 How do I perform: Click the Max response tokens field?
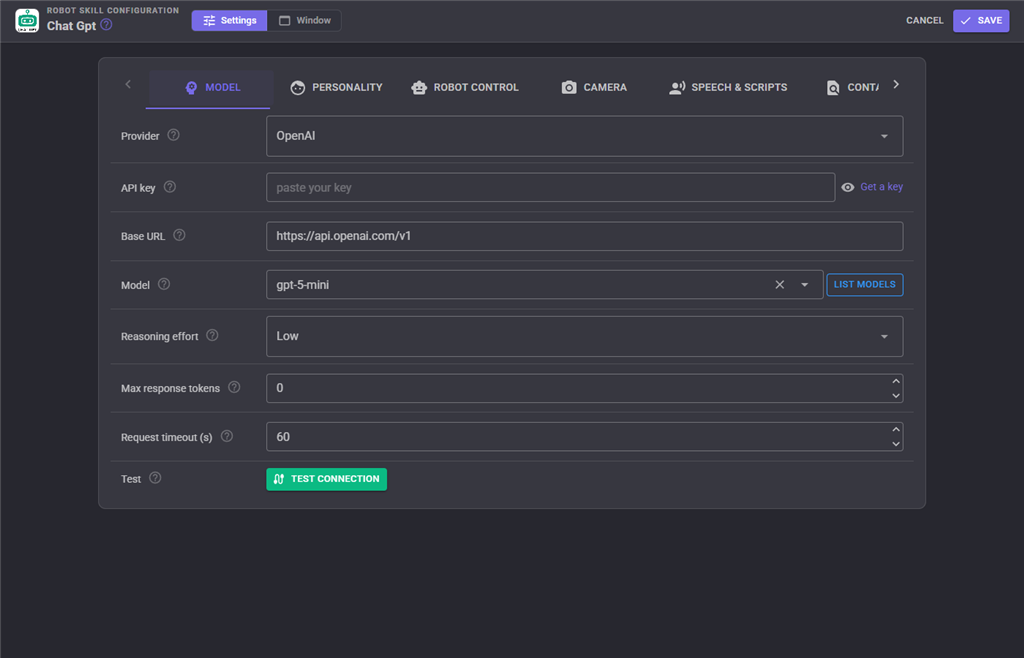point(584,388)
